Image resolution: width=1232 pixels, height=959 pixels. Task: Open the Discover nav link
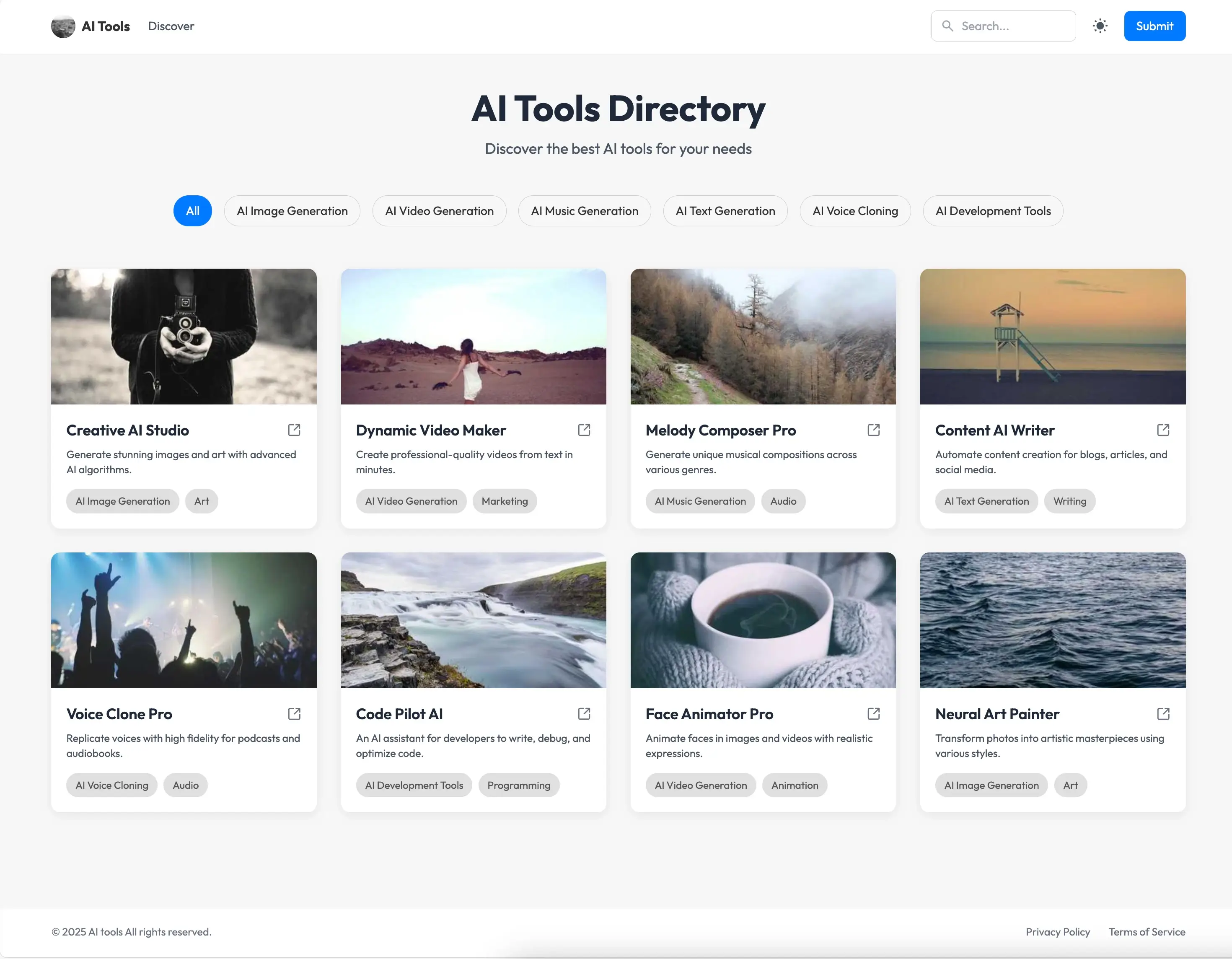coord(171,26)
